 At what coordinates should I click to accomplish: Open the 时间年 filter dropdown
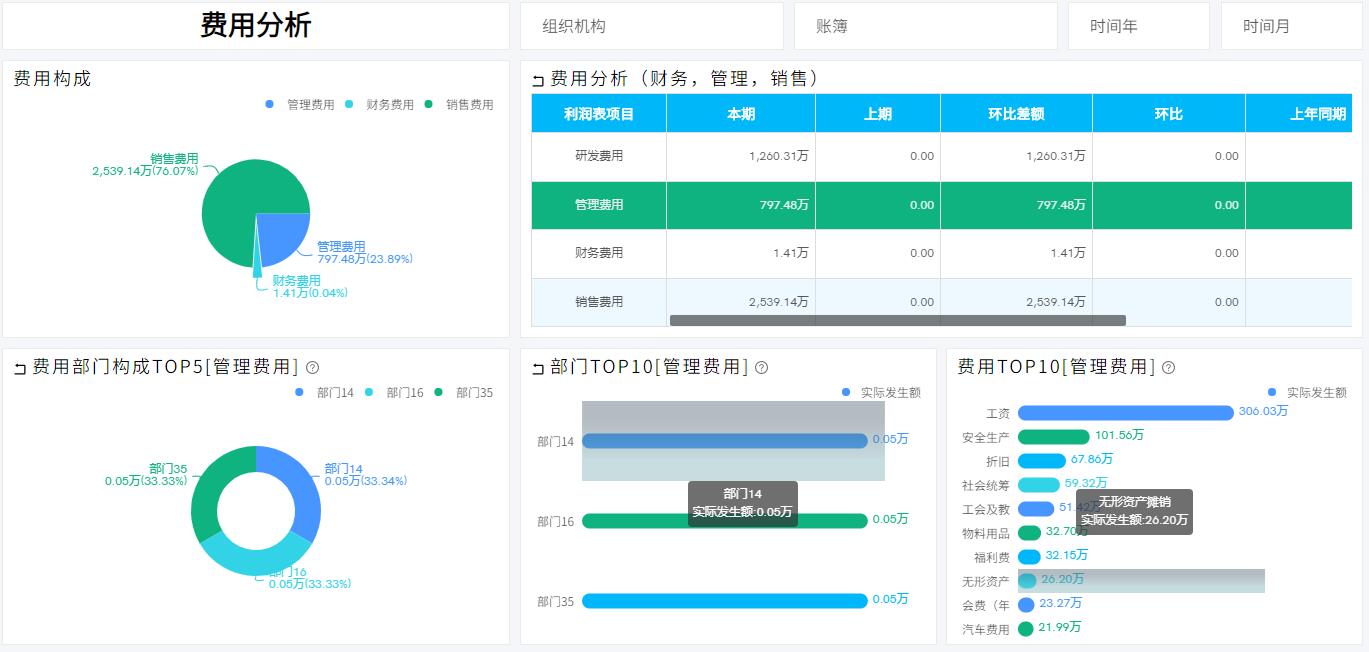(x=1138, y=26)
